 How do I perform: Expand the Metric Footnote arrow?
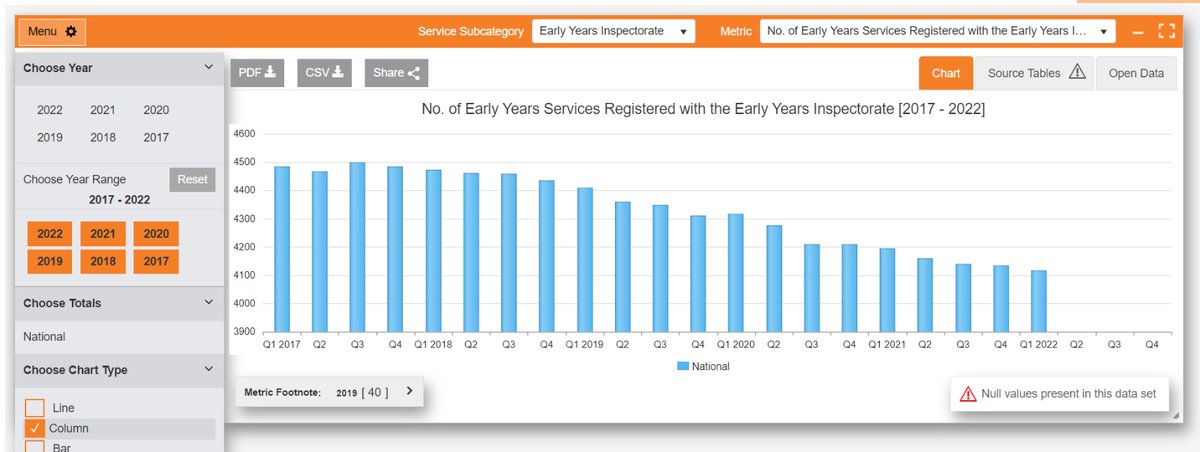409,391
